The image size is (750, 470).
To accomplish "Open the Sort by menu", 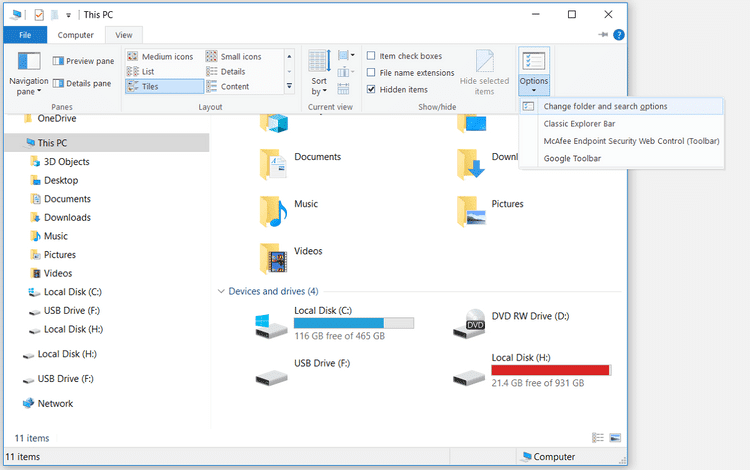I will click(319, 73).
